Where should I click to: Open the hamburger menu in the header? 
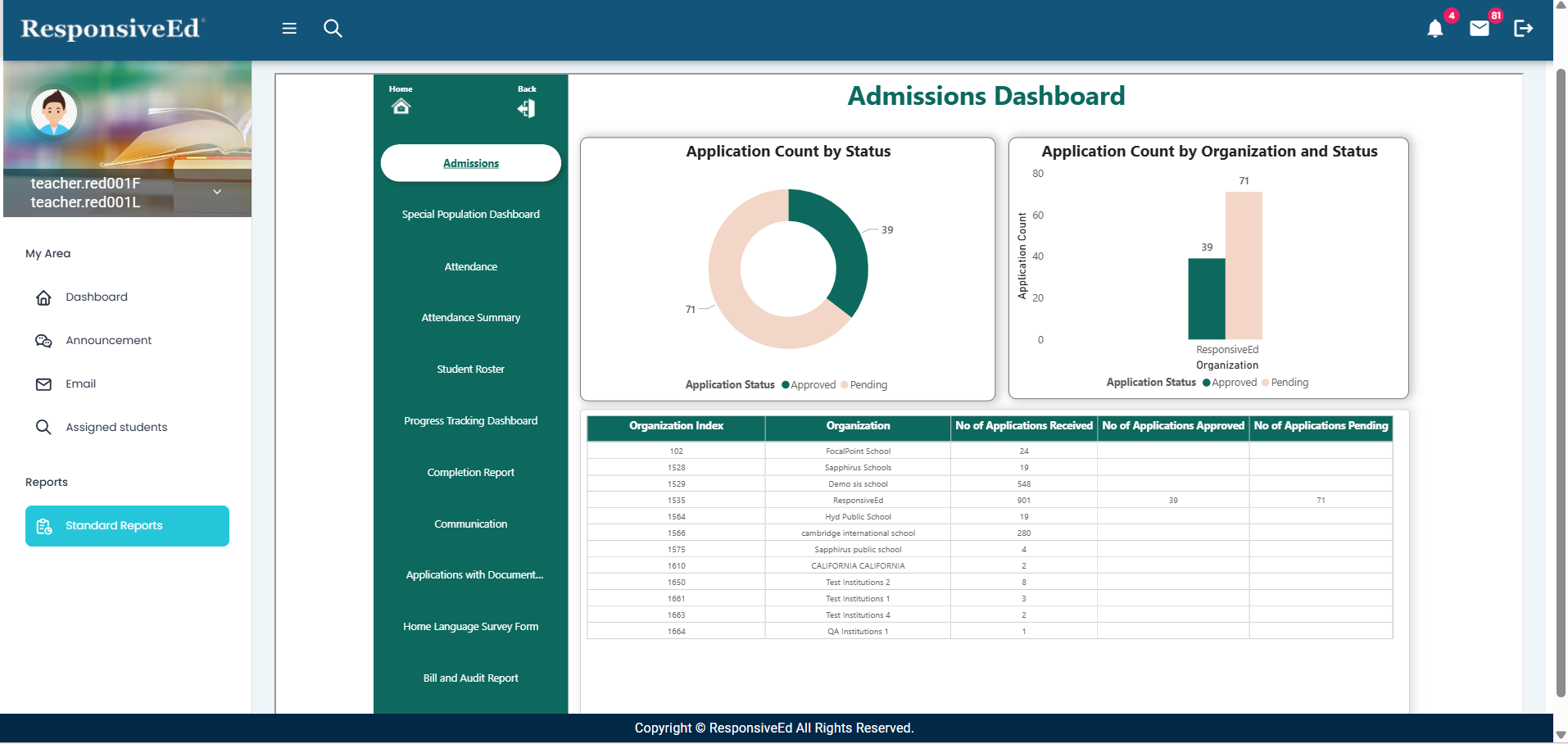(289, 29)
